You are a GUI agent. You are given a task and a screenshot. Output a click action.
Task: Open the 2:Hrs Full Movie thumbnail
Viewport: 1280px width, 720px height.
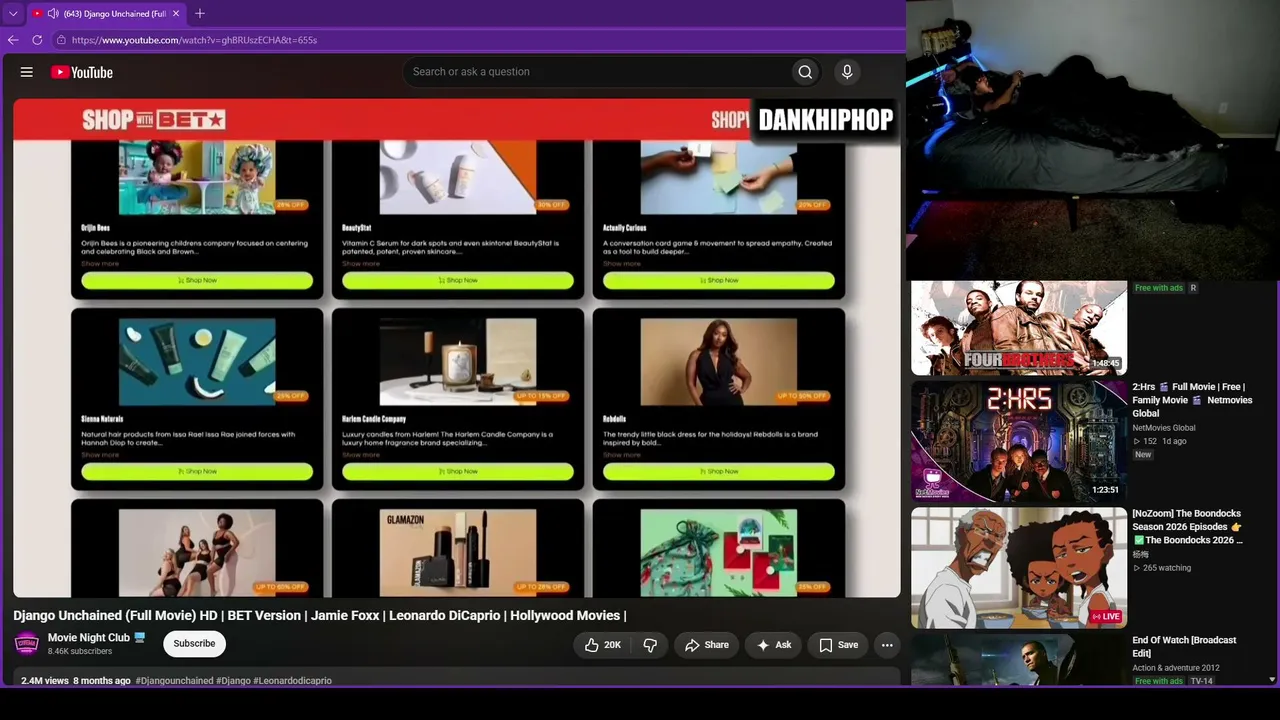1019,441
